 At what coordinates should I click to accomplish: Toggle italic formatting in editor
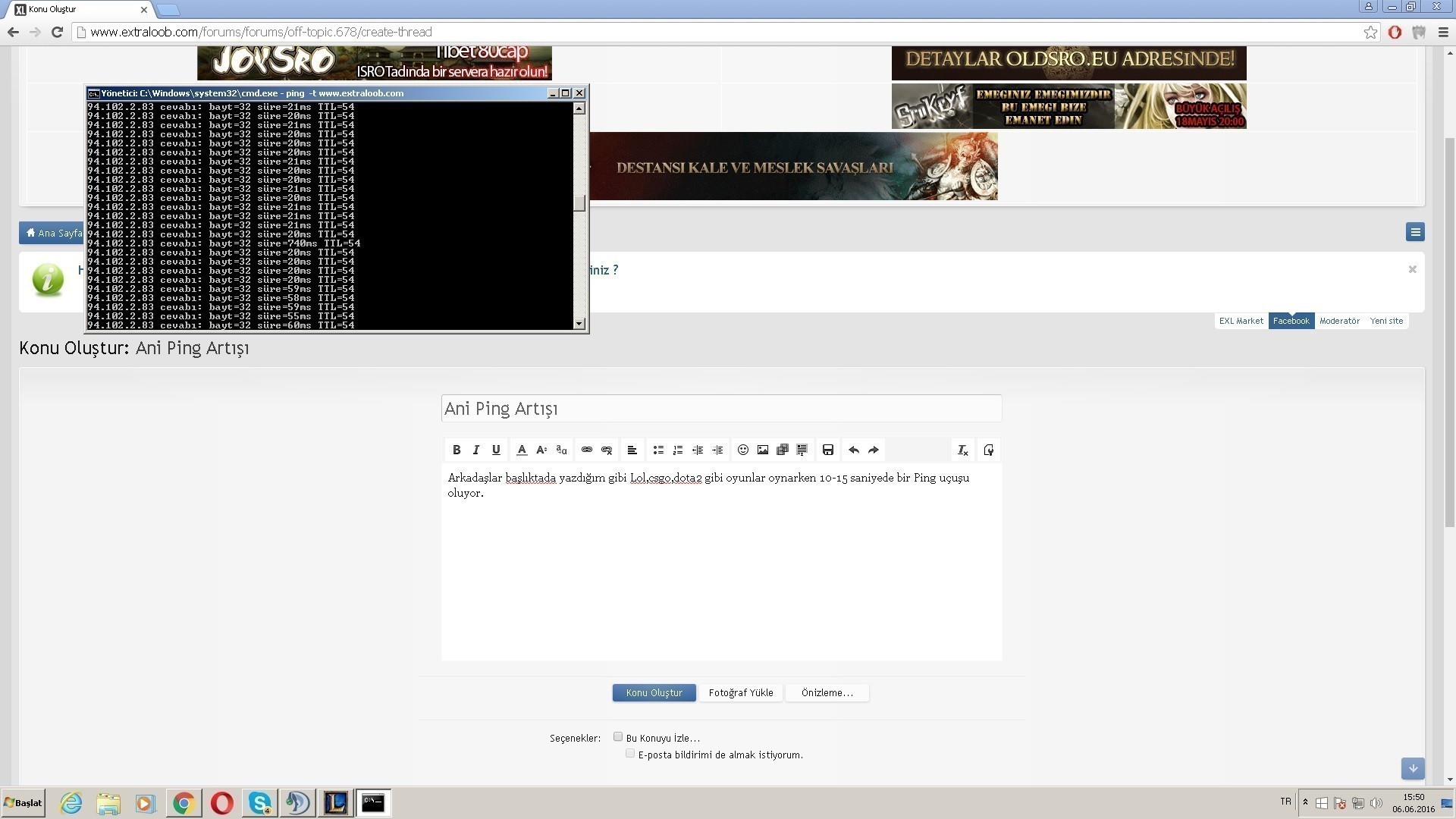(x=476, y=450)
